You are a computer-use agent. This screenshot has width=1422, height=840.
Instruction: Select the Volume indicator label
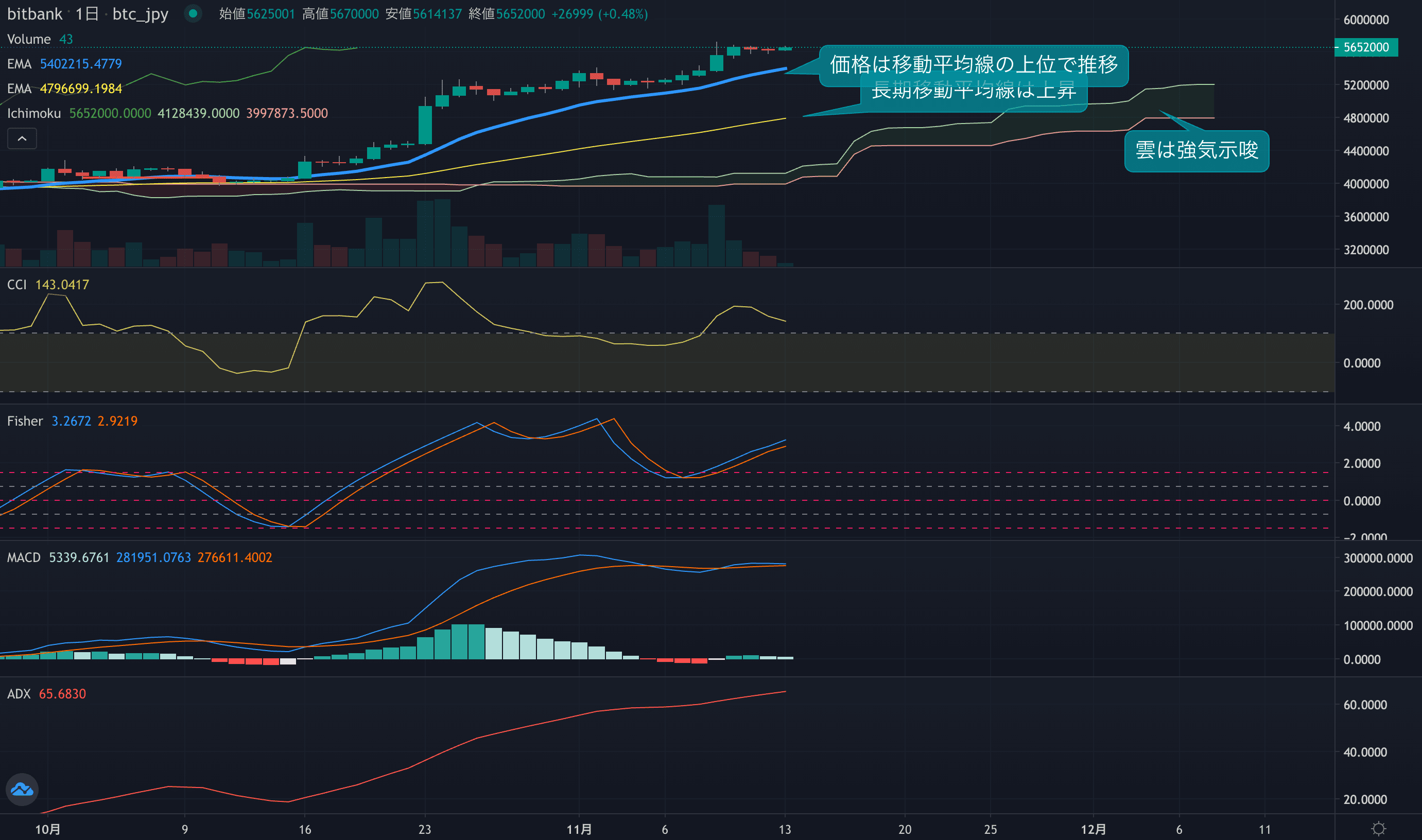tap(29, 39)
